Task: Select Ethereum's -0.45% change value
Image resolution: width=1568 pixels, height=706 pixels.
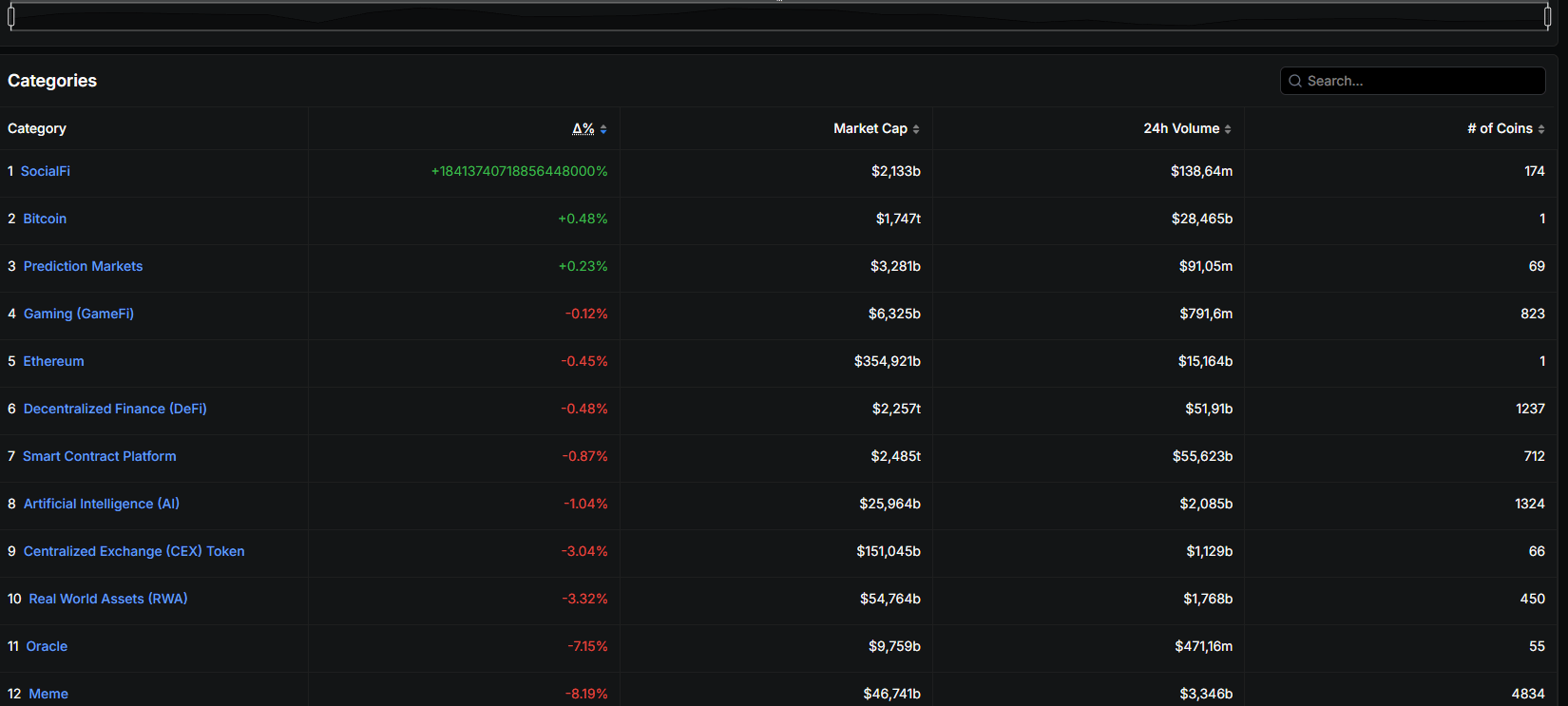Action: tap(584, 361)
